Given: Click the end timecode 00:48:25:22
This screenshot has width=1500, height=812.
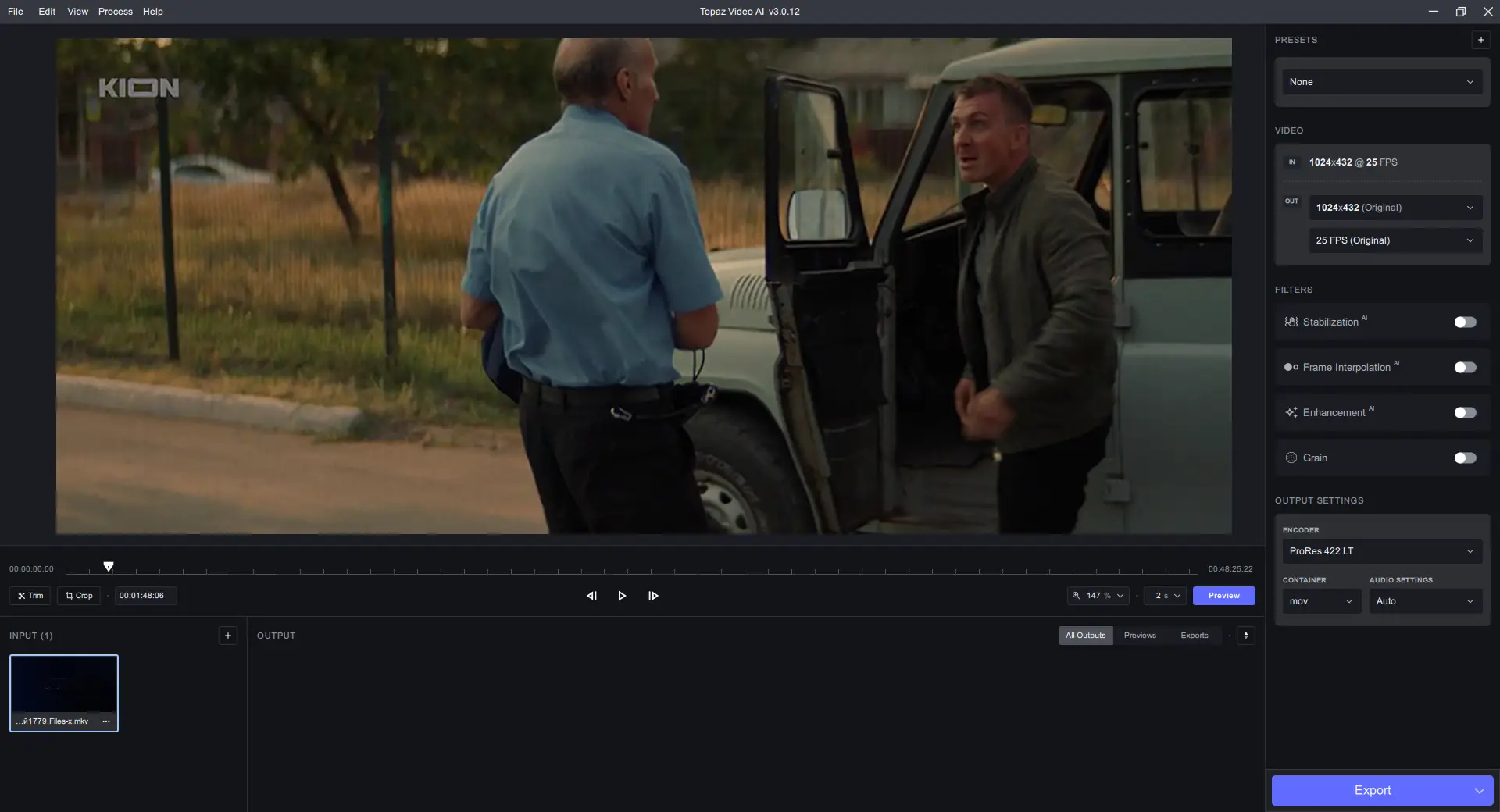Looking at the screenshot, I should 1230,569.
